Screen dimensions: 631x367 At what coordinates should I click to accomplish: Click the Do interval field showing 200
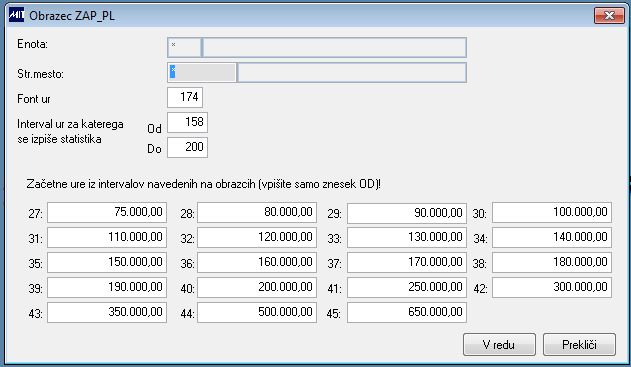click(187, 147)
